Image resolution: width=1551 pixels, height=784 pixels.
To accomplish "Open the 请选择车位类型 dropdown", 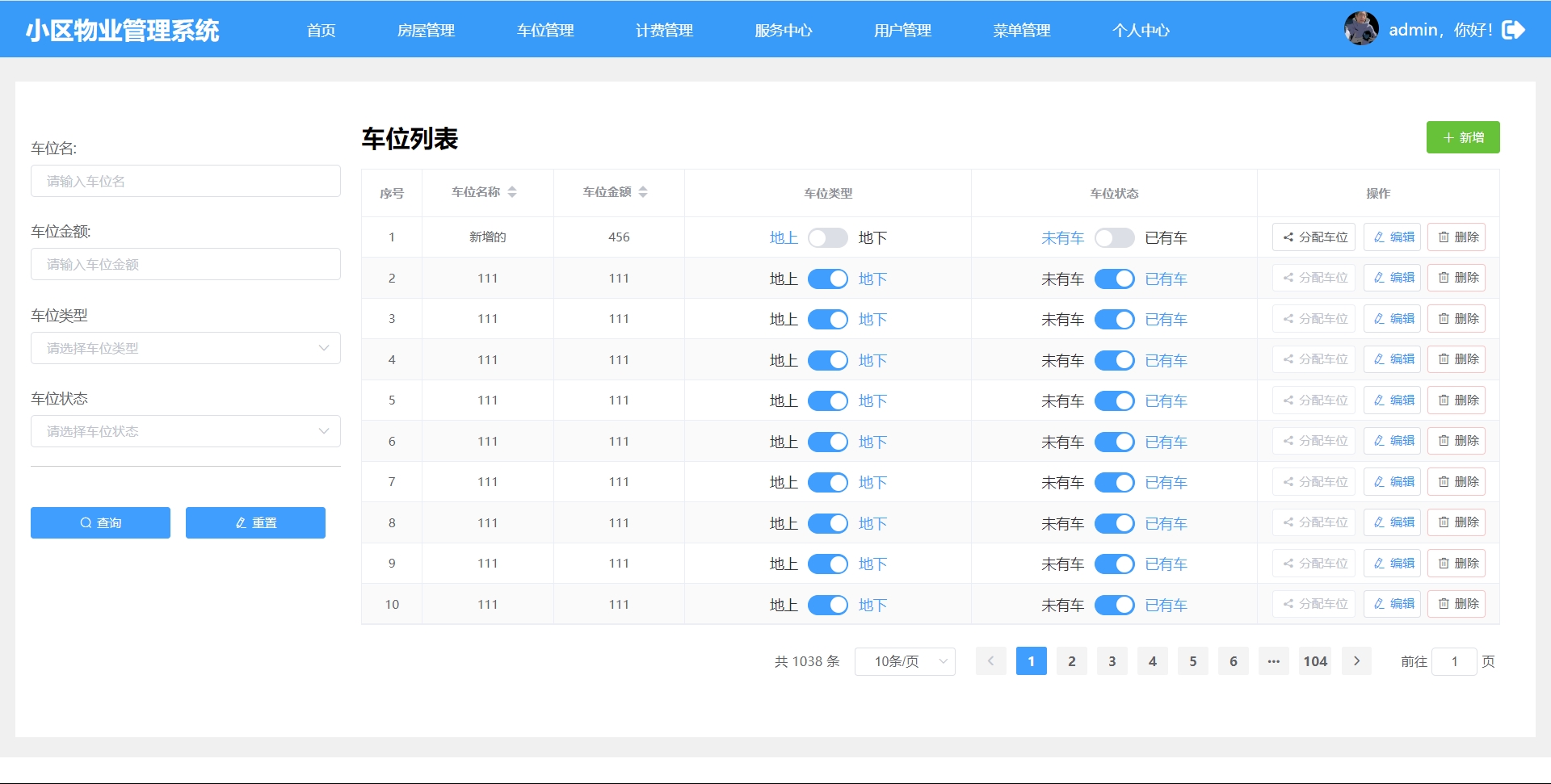I will click(186, 348).
